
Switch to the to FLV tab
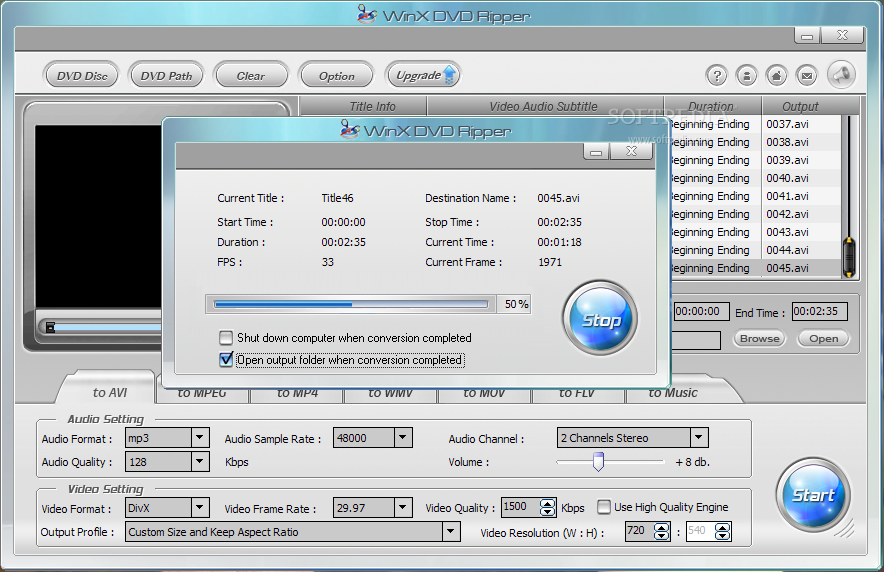coord(576,394)
